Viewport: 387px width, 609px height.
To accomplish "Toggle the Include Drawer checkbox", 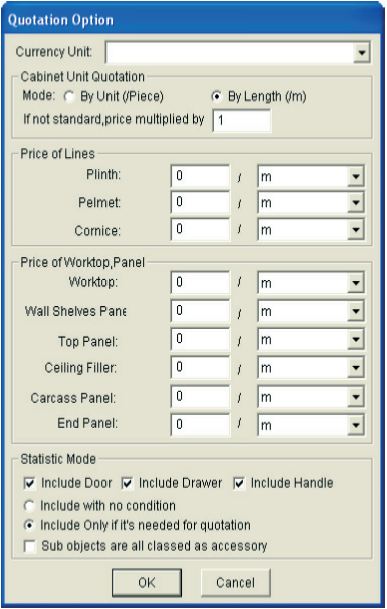I will tap(127, 483).
